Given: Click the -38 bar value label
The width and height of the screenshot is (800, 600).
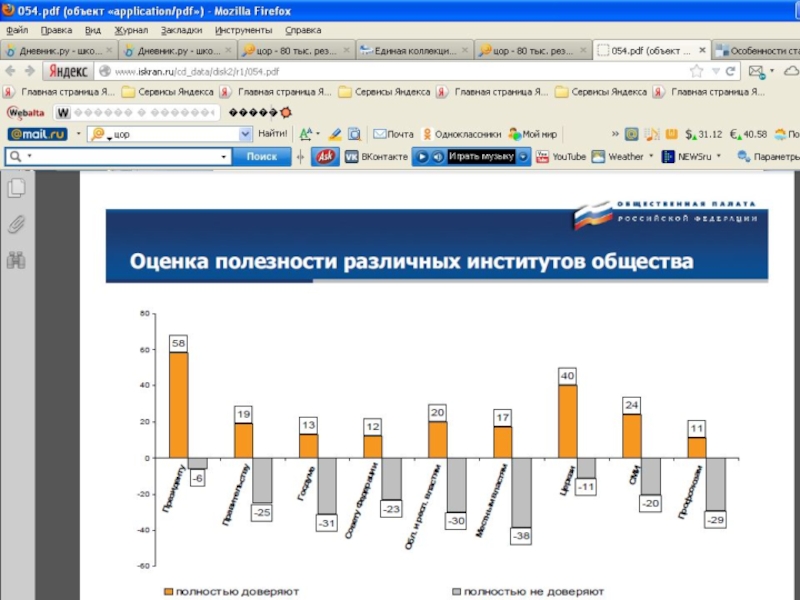Looking at the screenshot, I should (x=521, y=536).
